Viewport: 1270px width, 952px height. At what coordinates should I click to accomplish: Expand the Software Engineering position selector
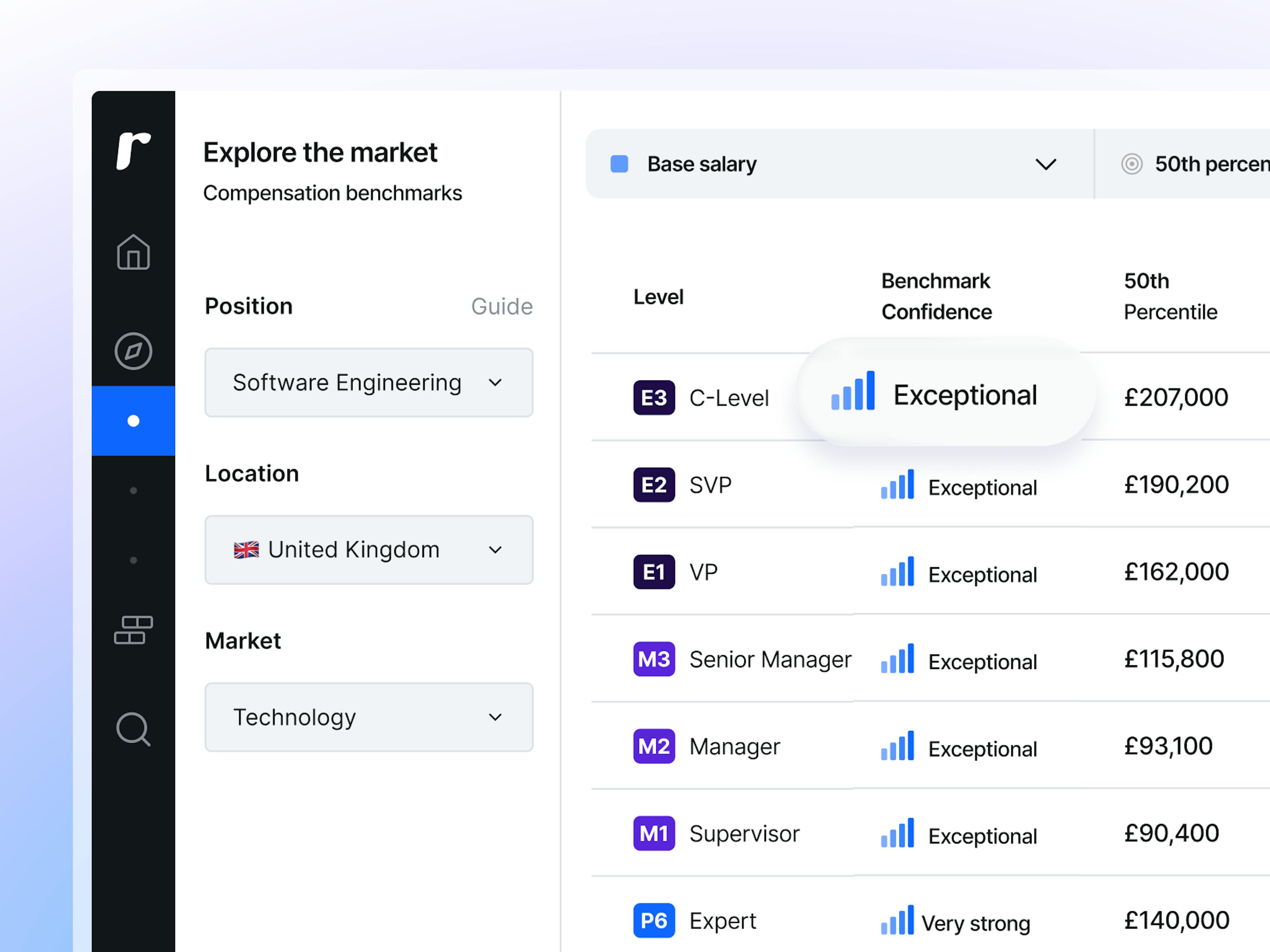pyautogui.click(x=369, y=382)
